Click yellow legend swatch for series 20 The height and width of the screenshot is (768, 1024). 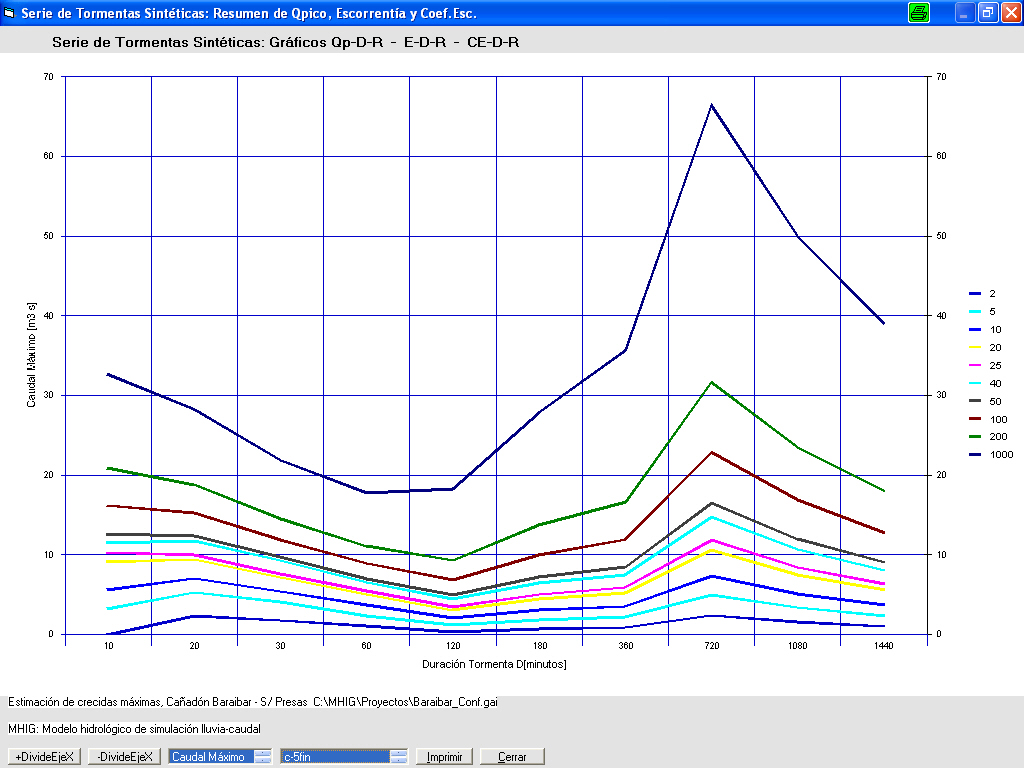[975, 347]
